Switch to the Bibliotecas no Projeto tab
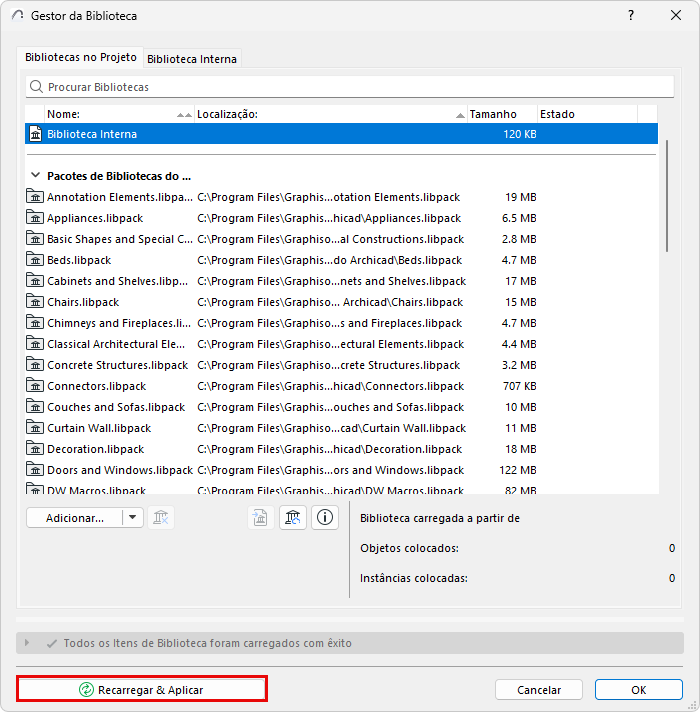 coord(80,57)
